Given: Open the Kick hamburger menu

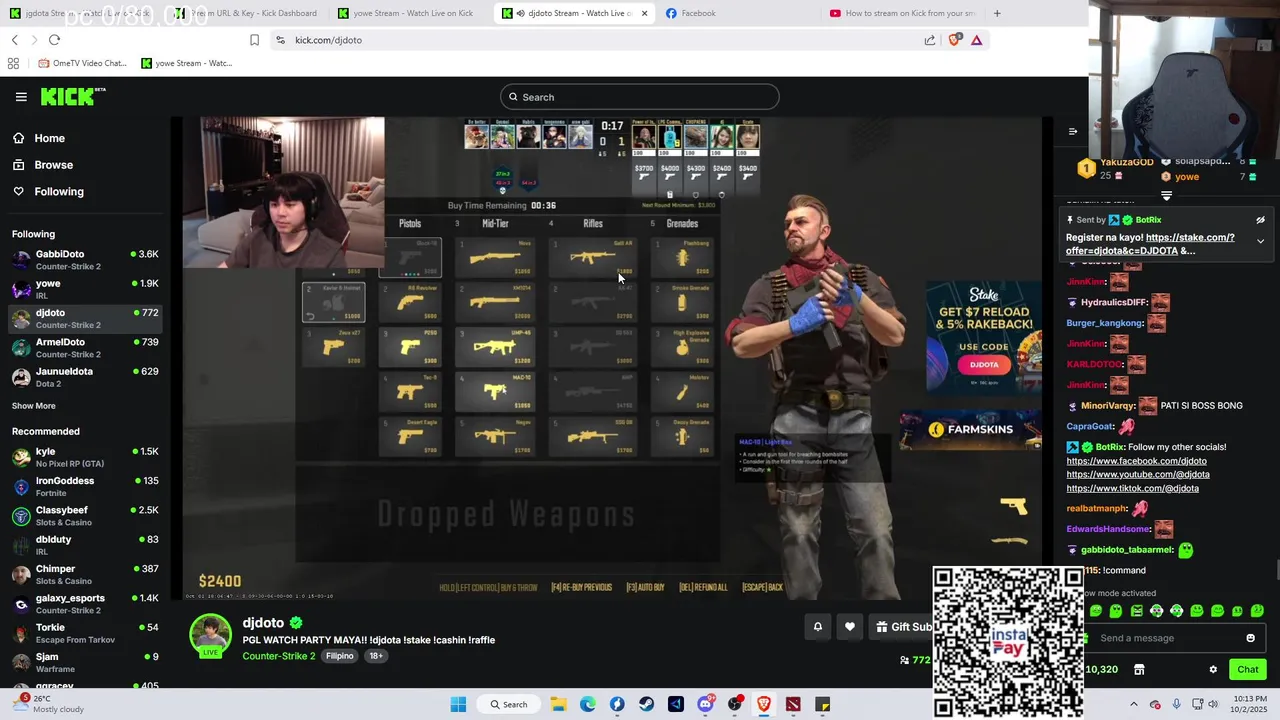Looking at the screenshot, I should [21, 97].
